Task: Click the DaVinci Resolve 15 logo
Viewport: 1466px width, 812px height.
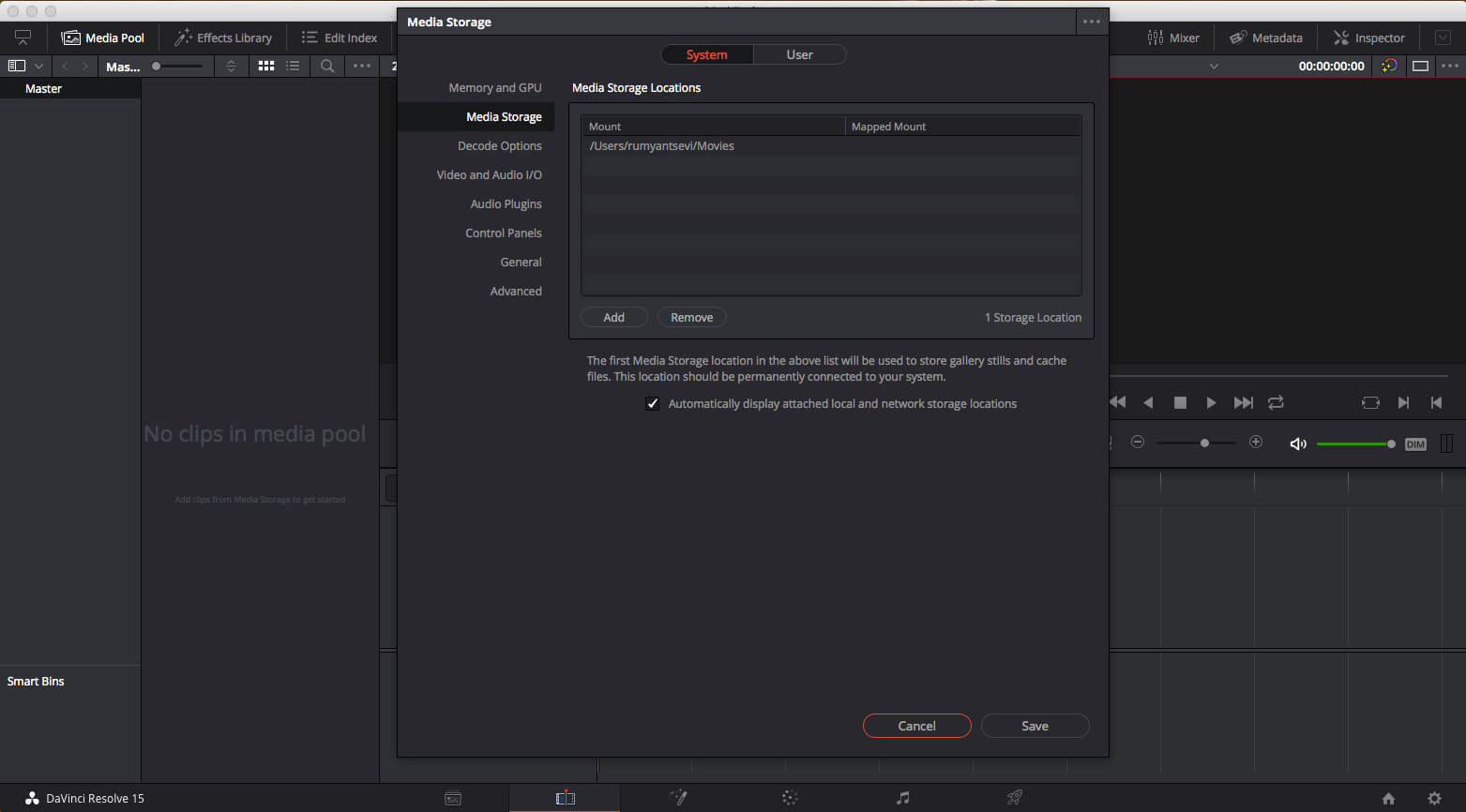Action: coord(32,799)
